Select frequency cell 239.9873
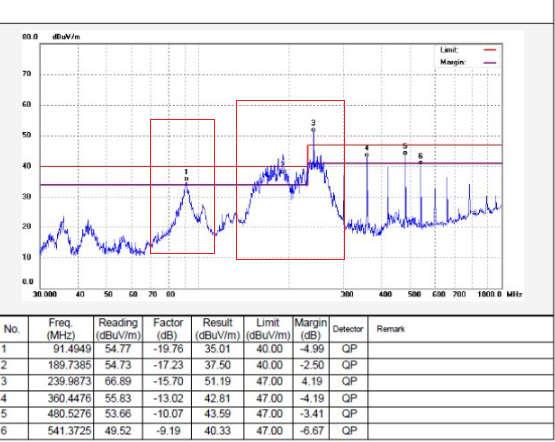The height and width of the screenshot is (442, 555). coord(69,381)
